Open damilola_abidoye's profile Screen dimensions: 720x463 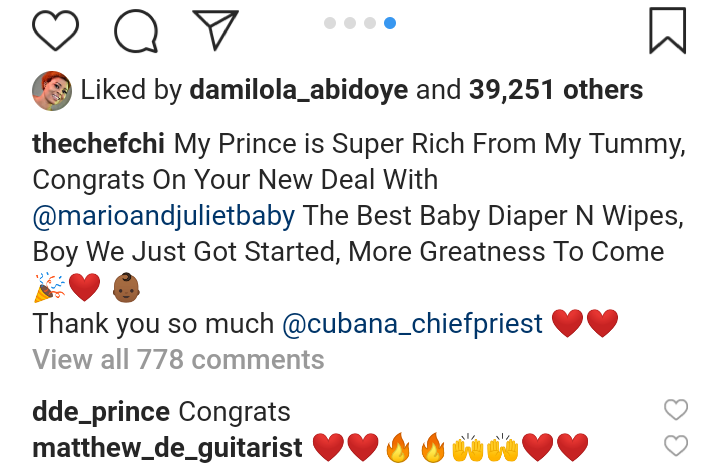tap(297, 91)
